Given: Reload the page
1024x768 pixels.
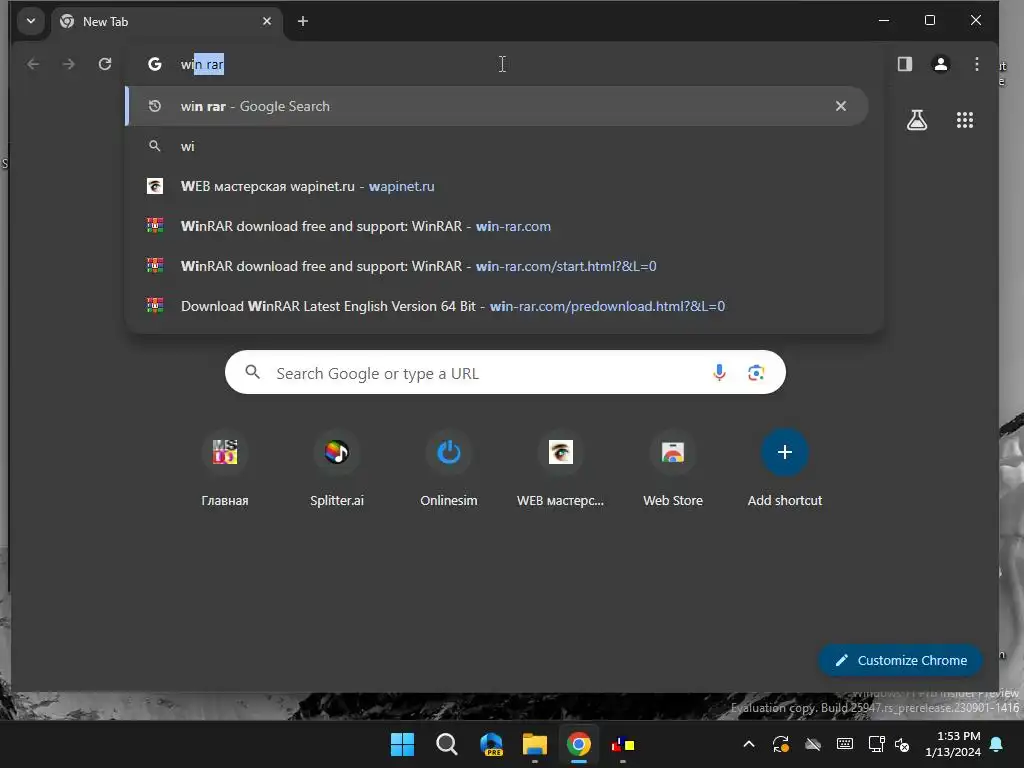Looking at the screenshot, I should 104,64.
